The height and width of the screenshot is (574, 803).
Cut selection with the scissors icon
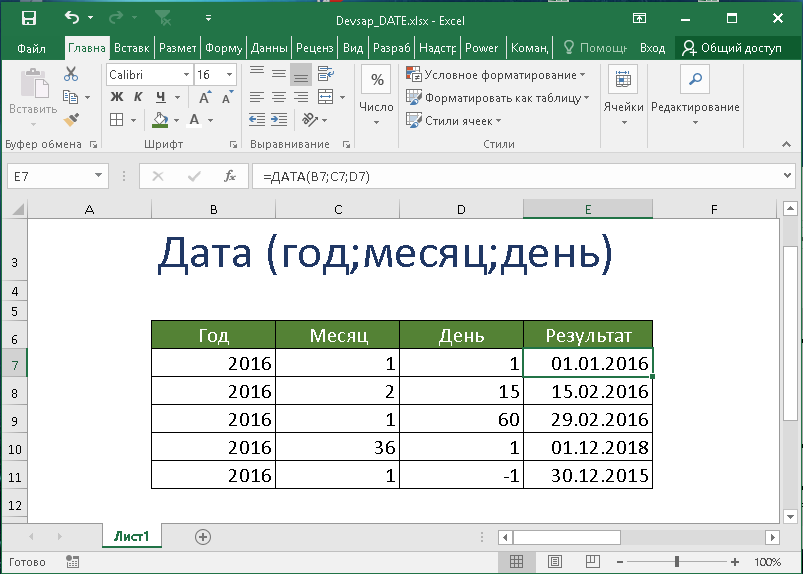pos(71,74)
